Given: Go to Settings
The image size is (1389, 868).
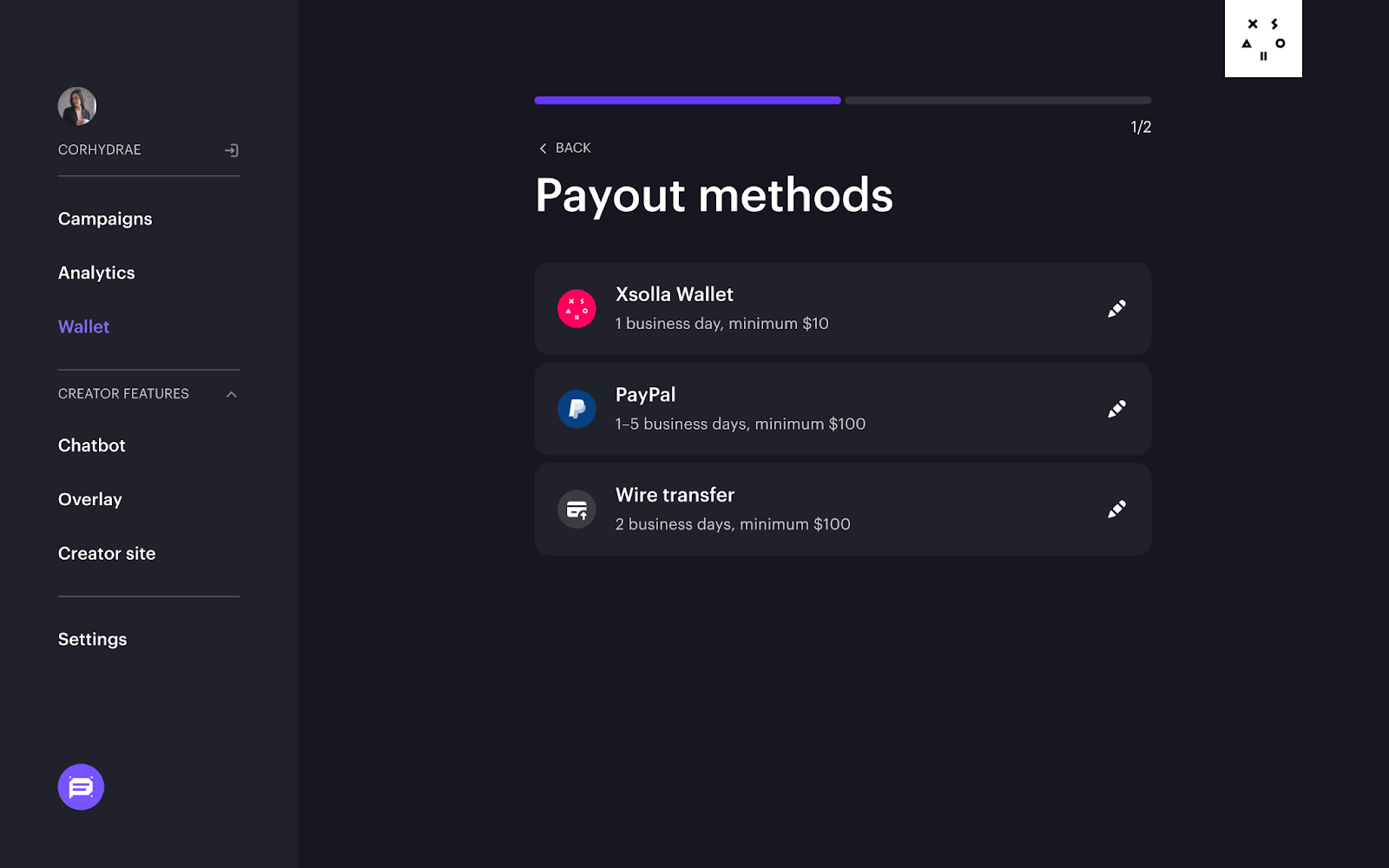Looking at the screenshot, I should 92,639.
